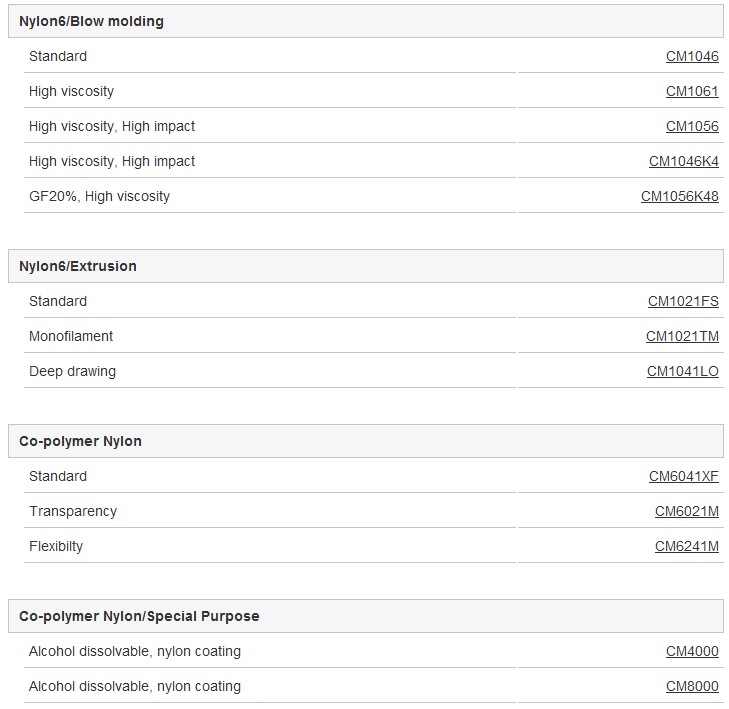This screenshot has width=729, height=709.
Task: Open the CM6241M flexibility grade link
Action: pos(687,546)
